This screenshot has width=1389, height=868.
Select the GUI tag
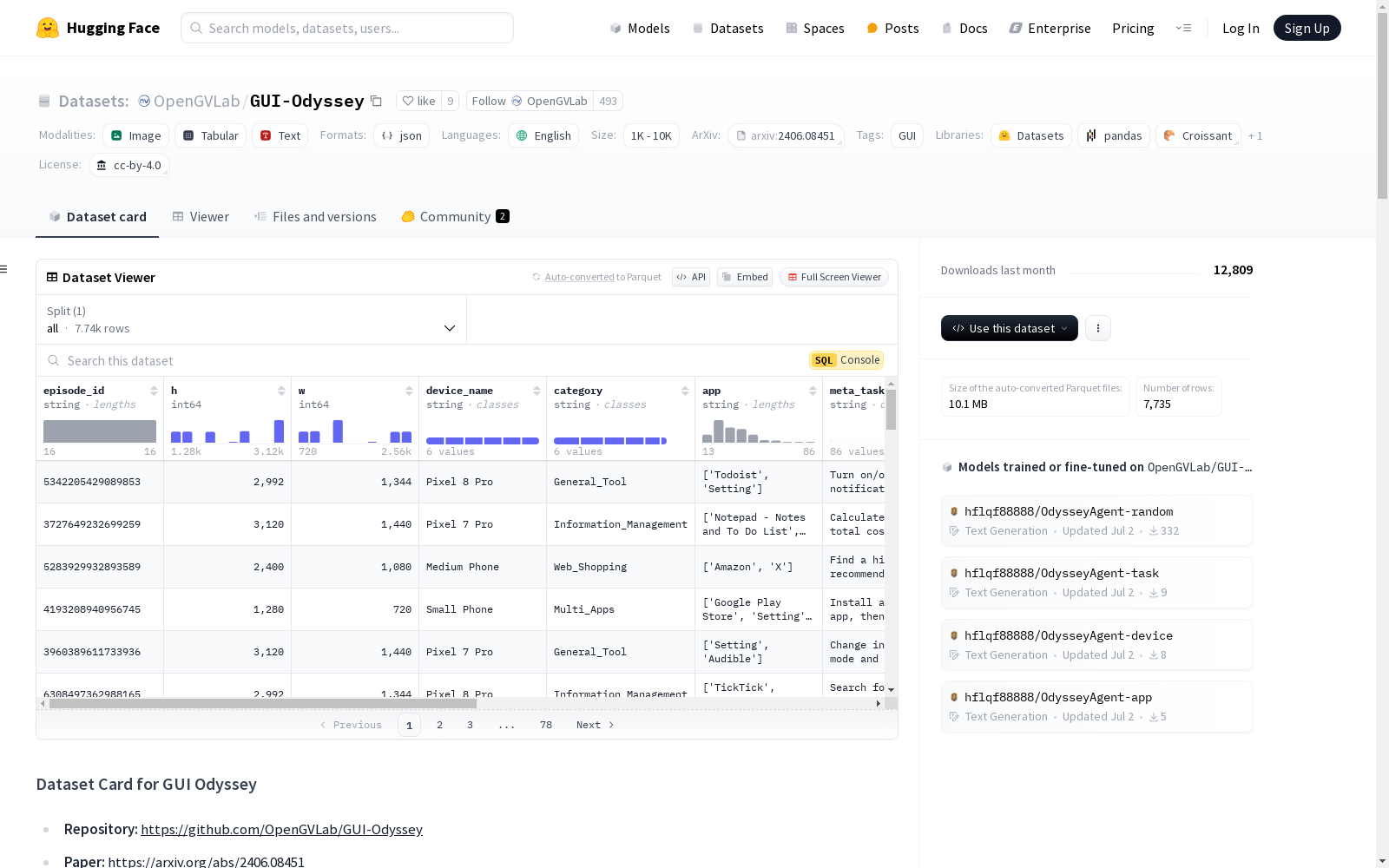[907, 135]
